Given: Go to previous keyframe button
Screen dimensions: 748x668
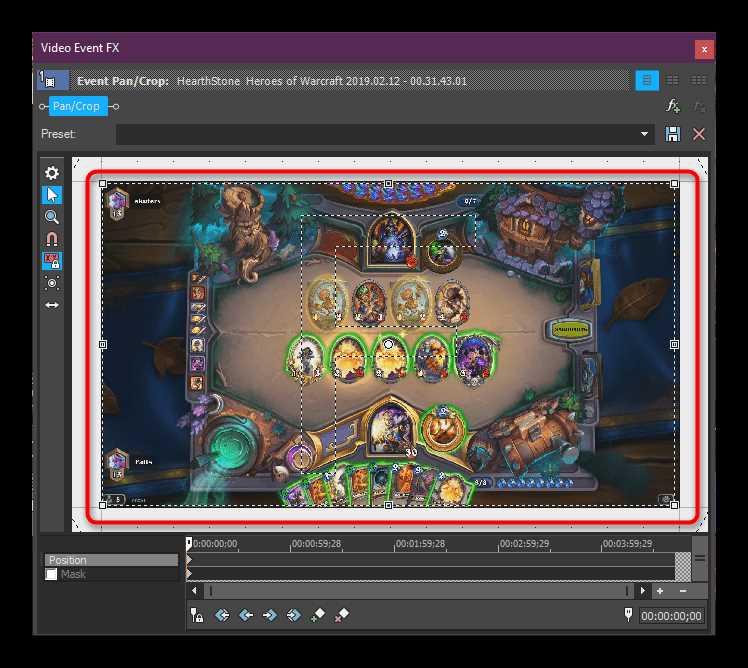Looking at the screenshot, I should 246,615.
